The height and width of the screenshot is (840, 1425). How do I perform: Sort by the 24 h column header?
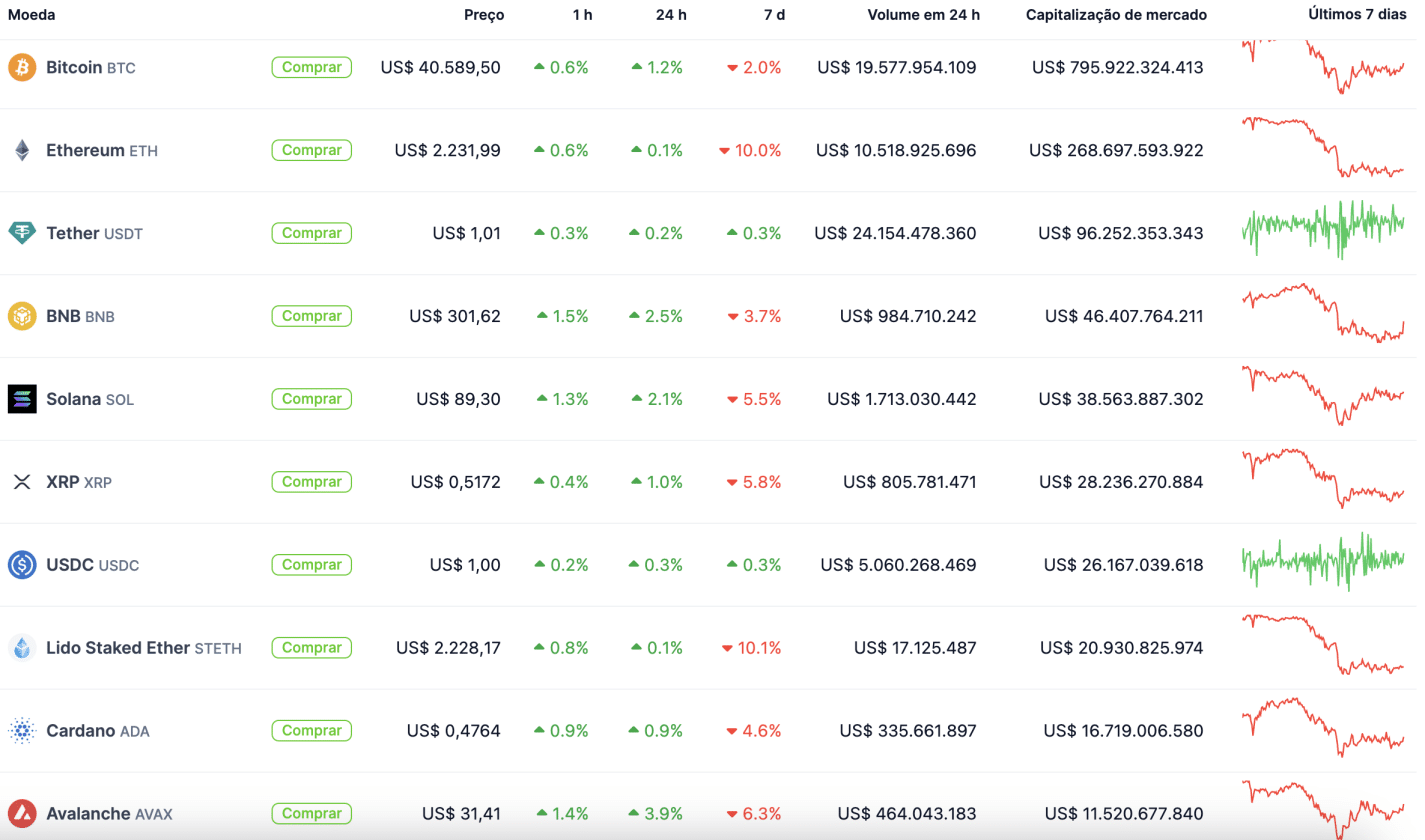[670, 15]
